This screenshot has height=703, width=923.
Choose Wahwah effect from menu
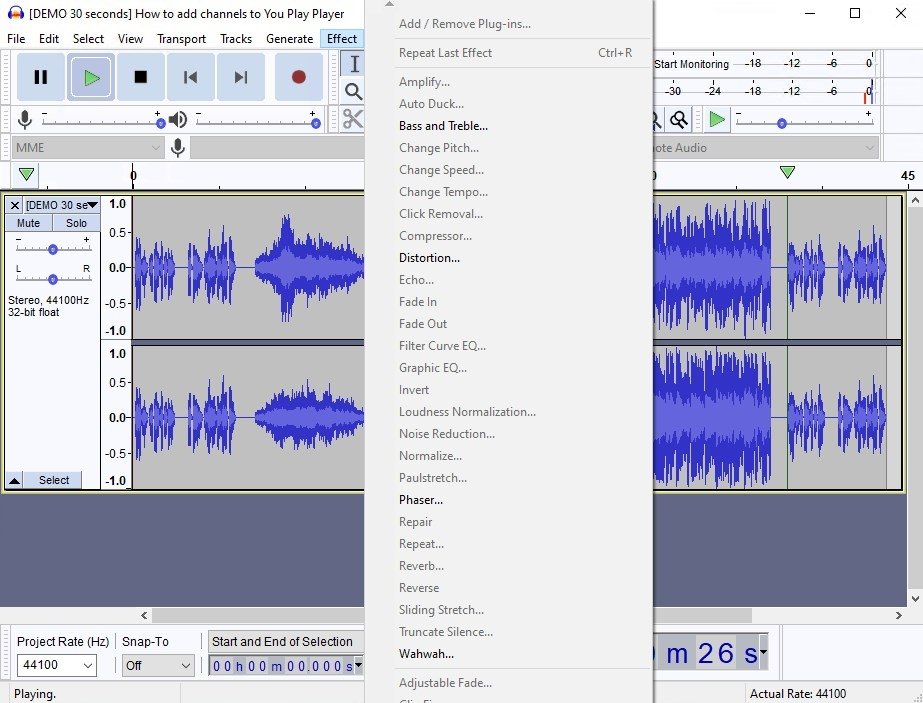click(x=508, y=654)
